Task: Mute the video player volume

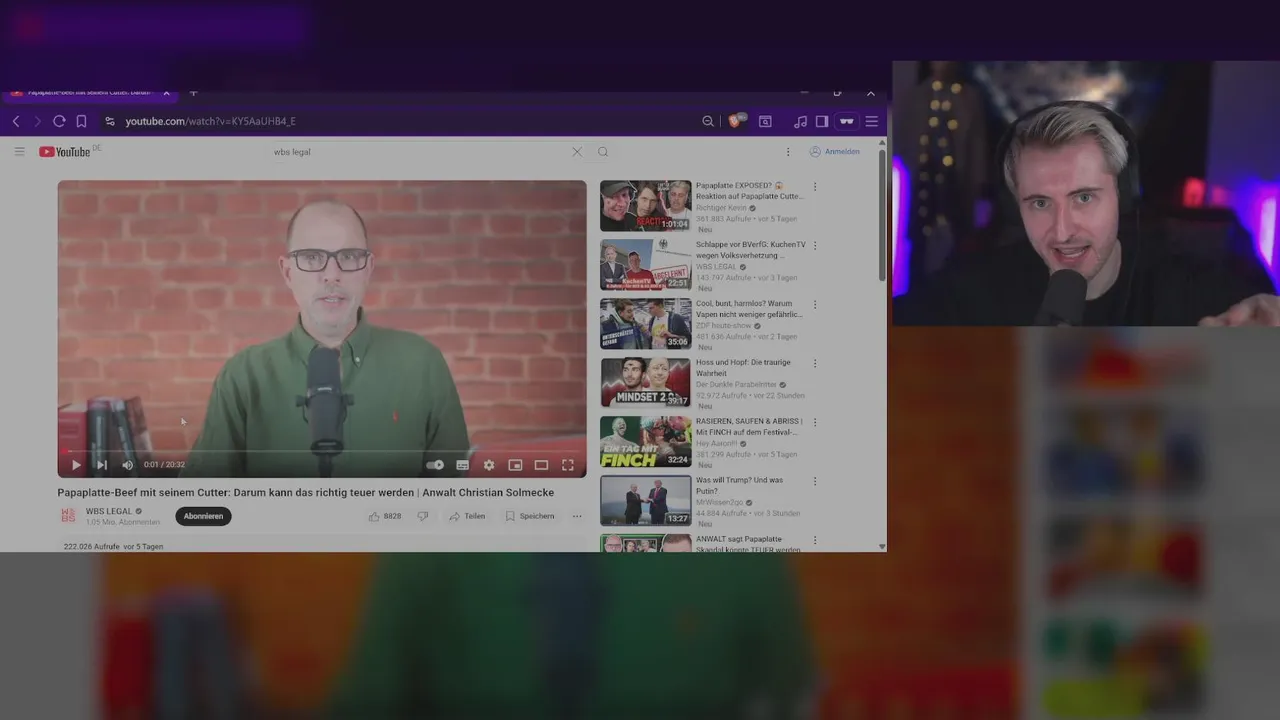Action: 127,465
